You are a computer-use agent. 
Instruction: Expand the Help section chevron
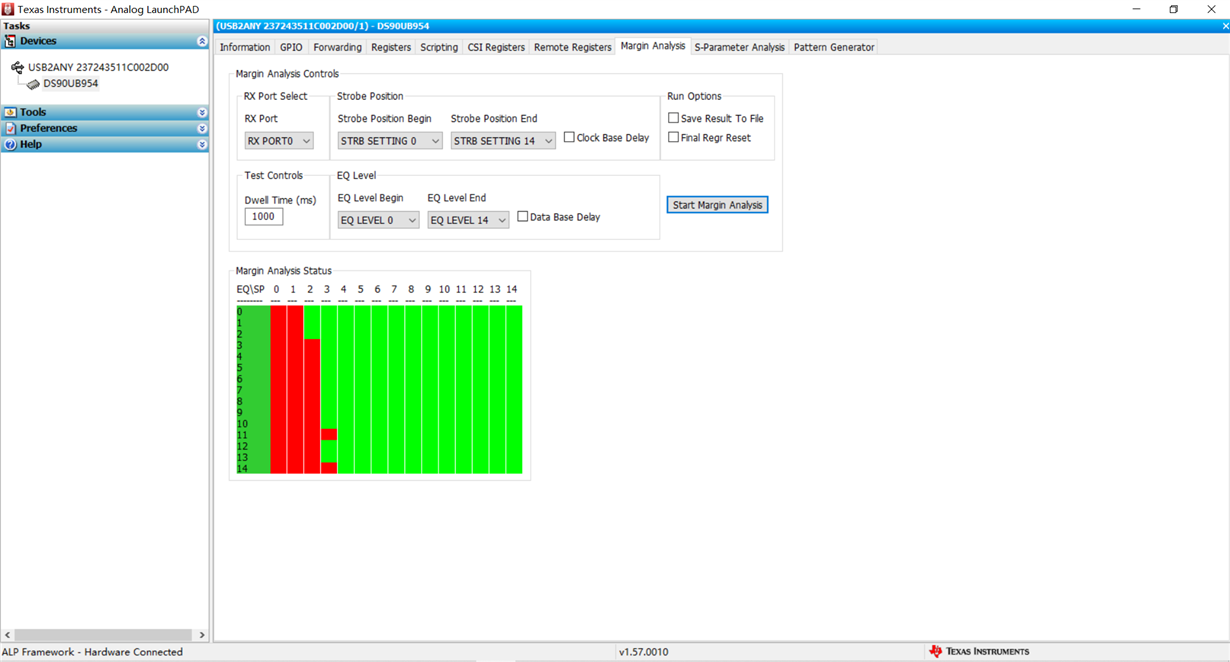pyautogui.click(x=202, y=144)
